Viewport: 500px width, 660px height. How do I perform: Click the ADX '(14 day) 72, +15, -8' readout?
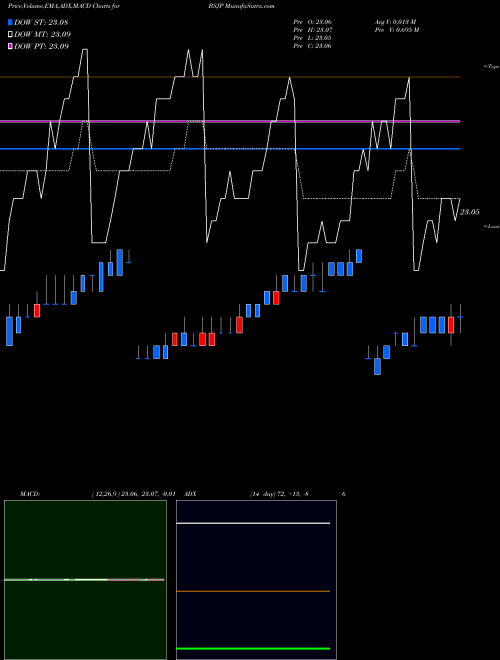click(x=279, y=494)
